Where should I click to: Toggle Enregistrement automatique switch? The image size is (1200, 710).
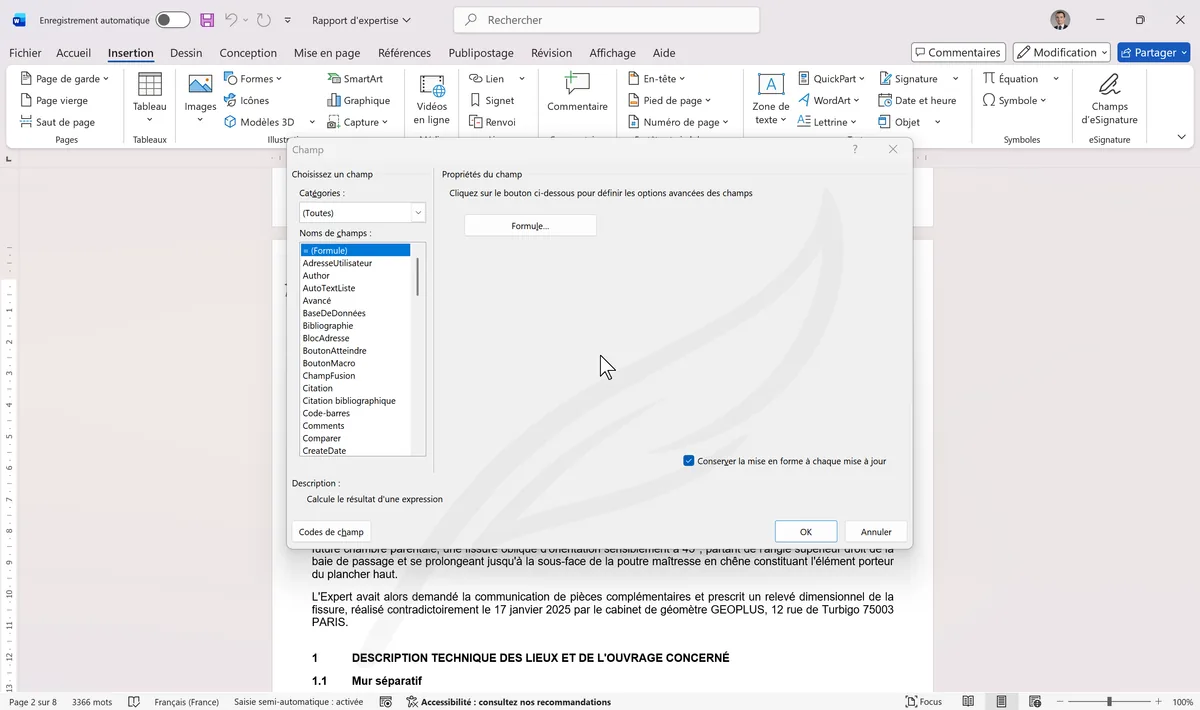click(173, 20)
